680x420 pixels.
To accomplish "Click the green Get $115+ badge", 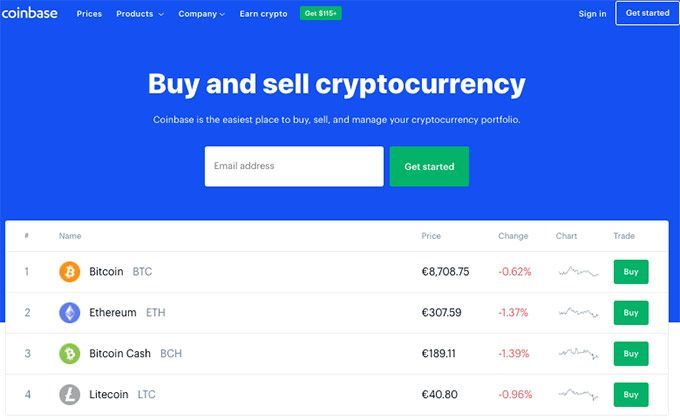I will click(x=320, y=13).
